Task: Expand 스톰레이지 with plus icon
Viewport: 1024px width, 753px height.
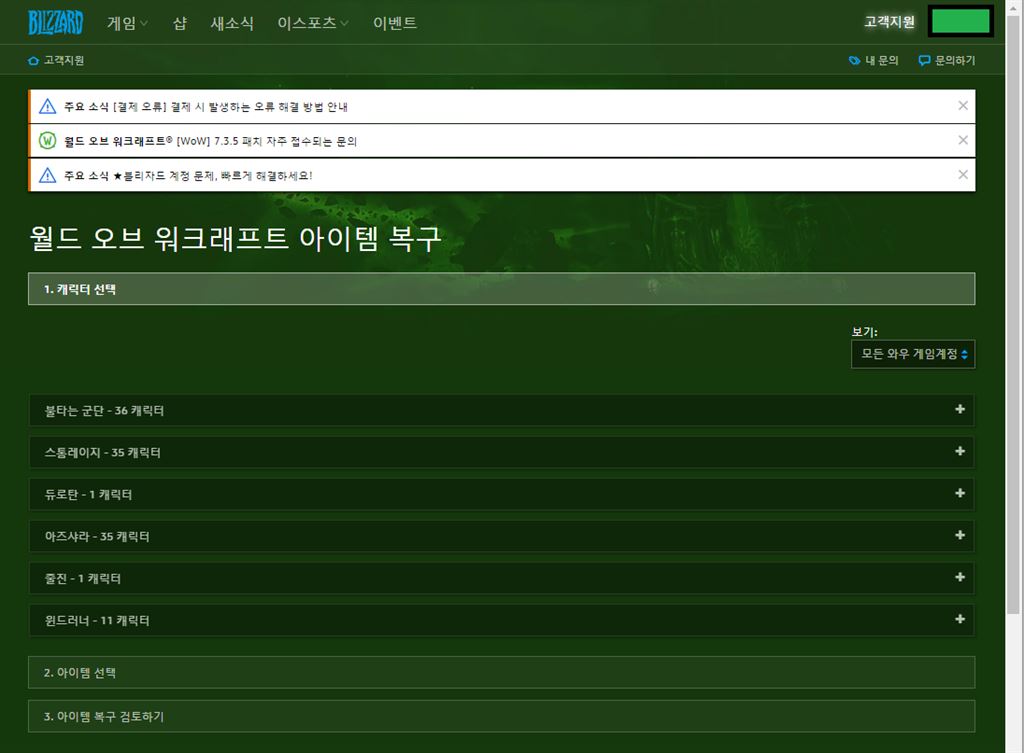Action: click(x=960, y=451)
